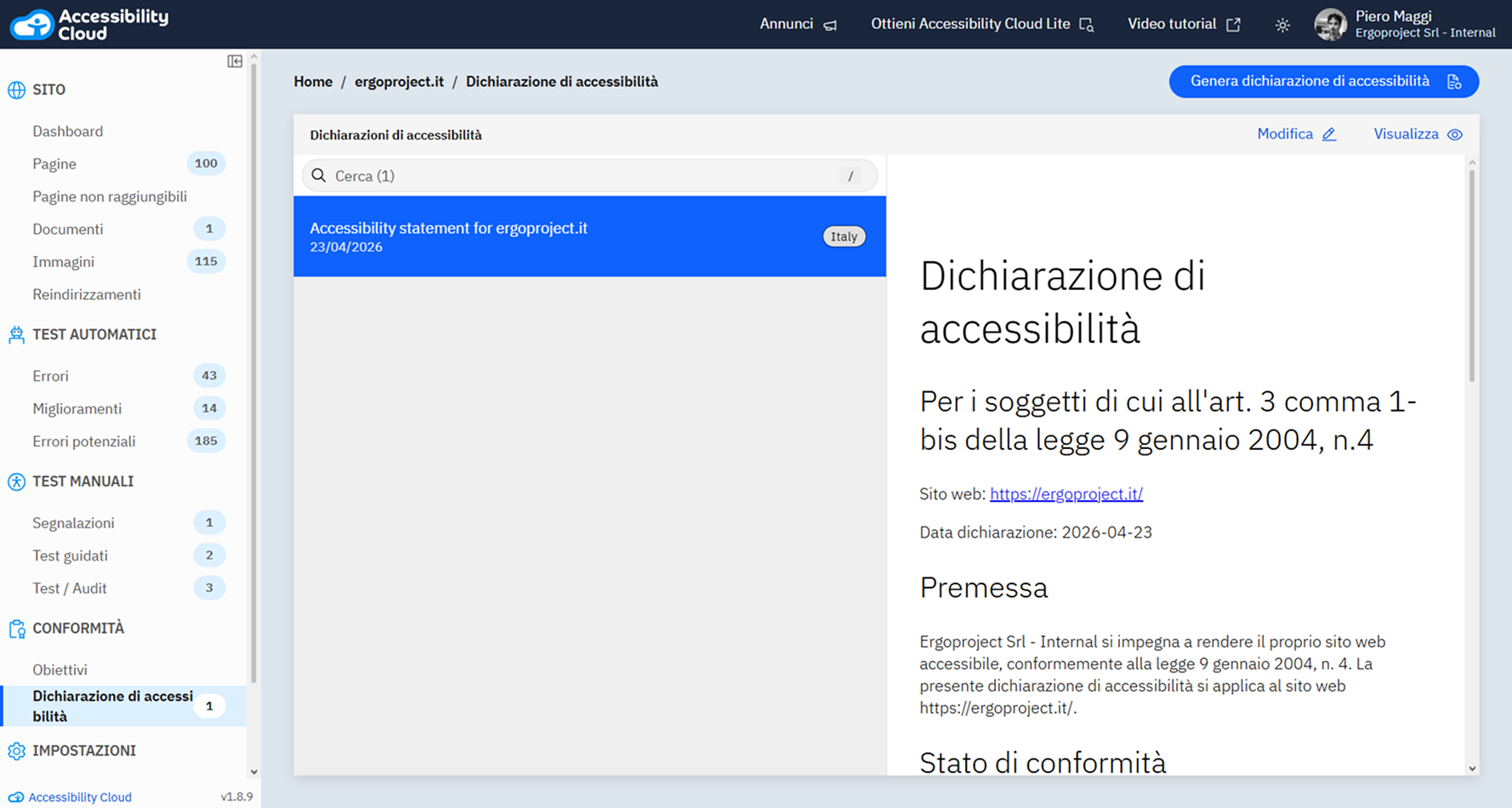Click the small cloud icon in sidebar footer
This screenshot has width=1512, height=808.
pyautogui.click(x=15, y=798)
